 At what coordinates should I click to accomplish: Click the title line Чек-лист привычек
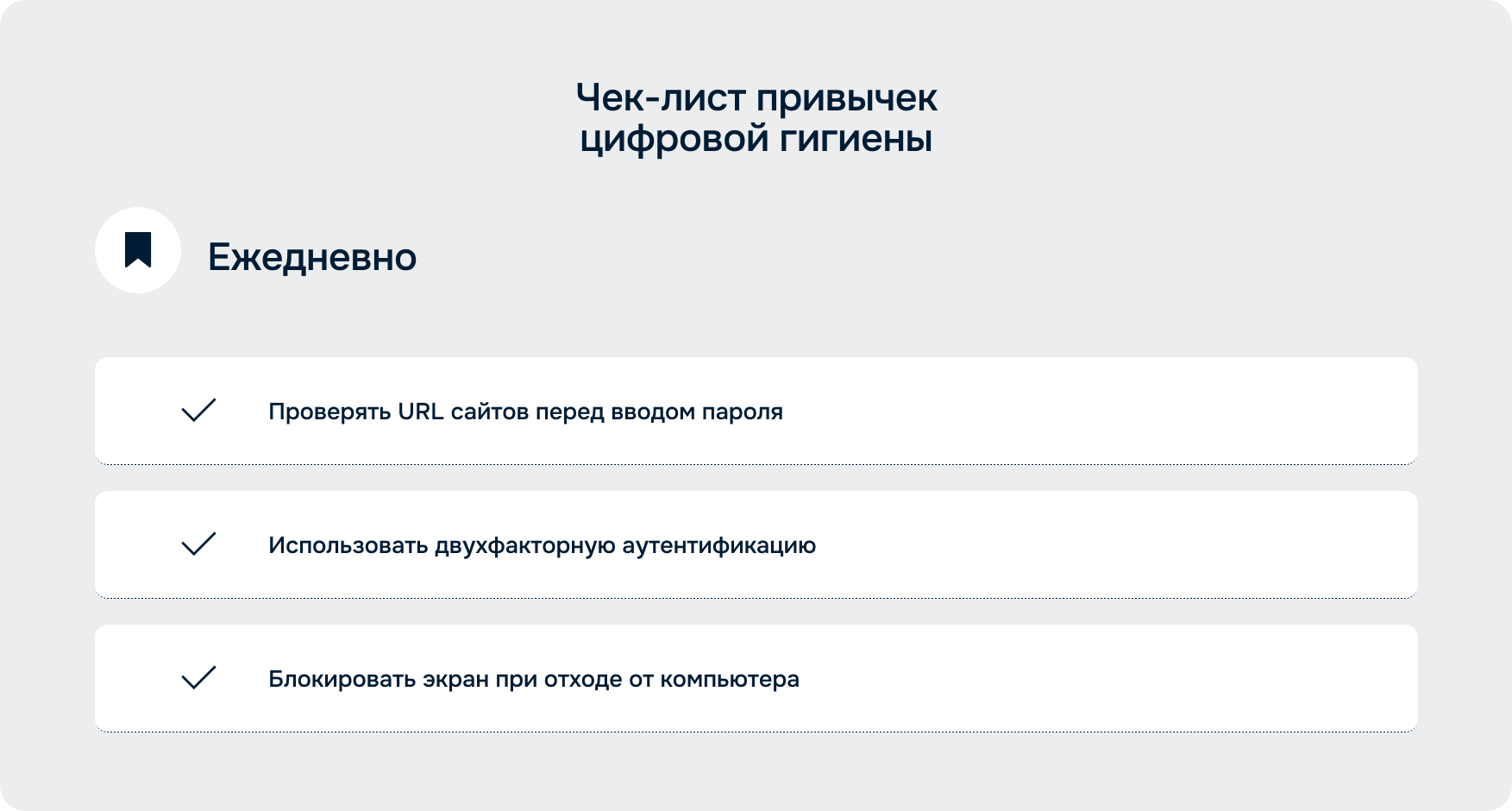tap(756, 98)
